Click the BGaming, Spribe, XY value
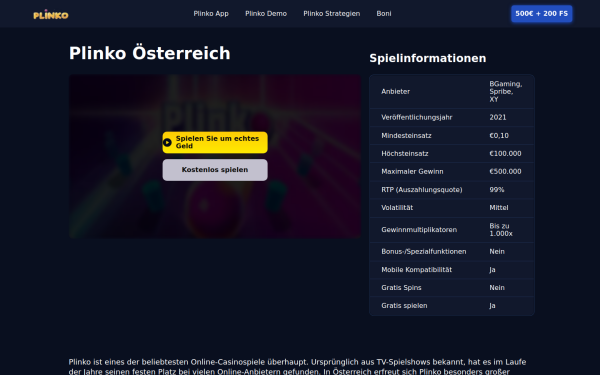The height and width of the screenshot is (375, 600). 505,91
